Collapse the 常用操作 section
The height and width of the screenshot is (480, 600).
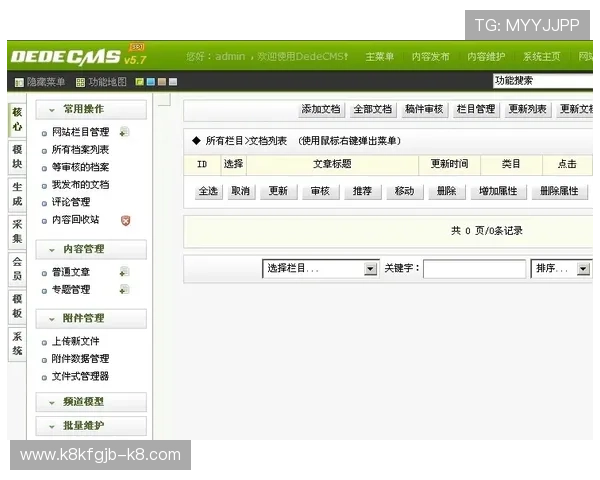click(x=91, y=110)
